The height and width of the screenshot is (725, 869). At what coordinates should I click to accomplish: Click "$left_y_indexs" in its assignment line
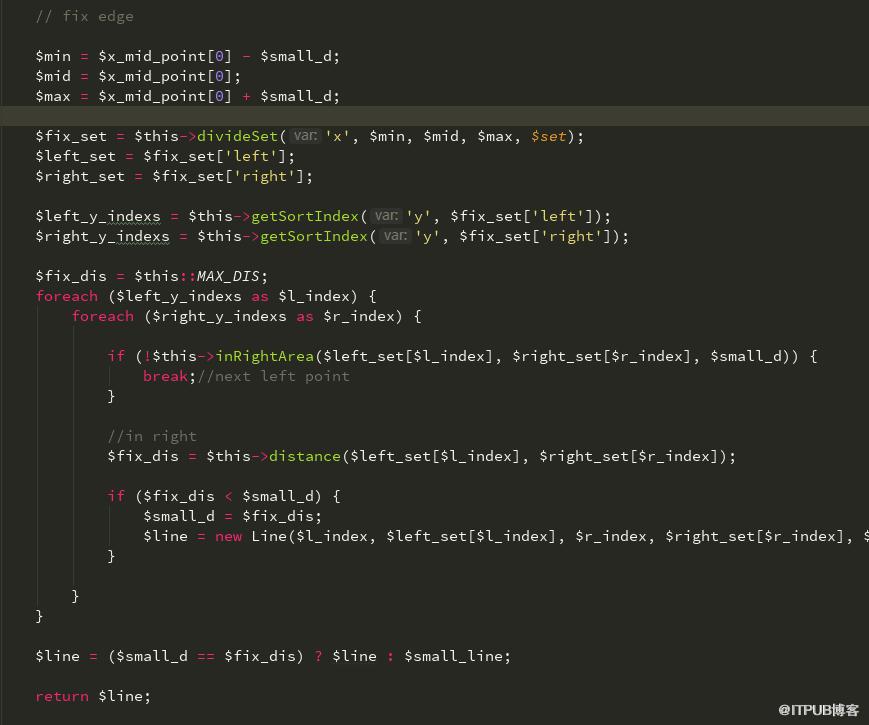pyautogui.click(x=98, y=216)
